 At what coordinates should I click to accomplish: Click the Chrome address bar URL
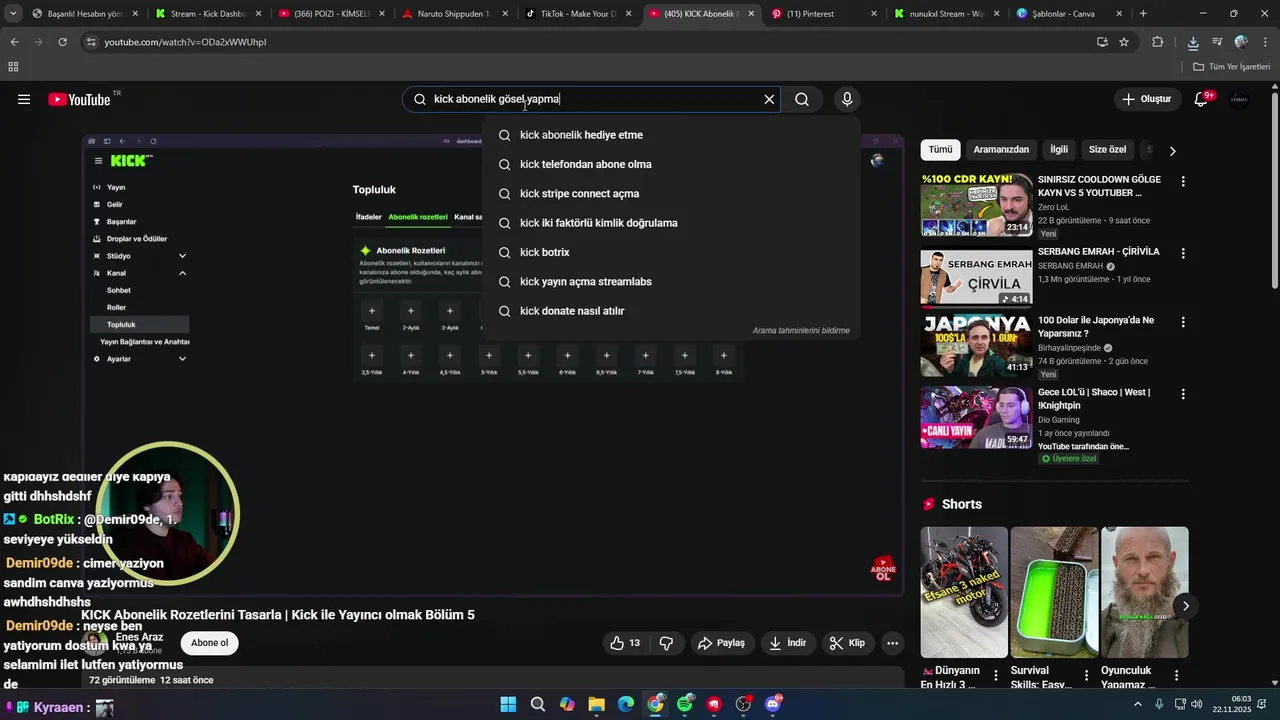[x=185, y=42]
